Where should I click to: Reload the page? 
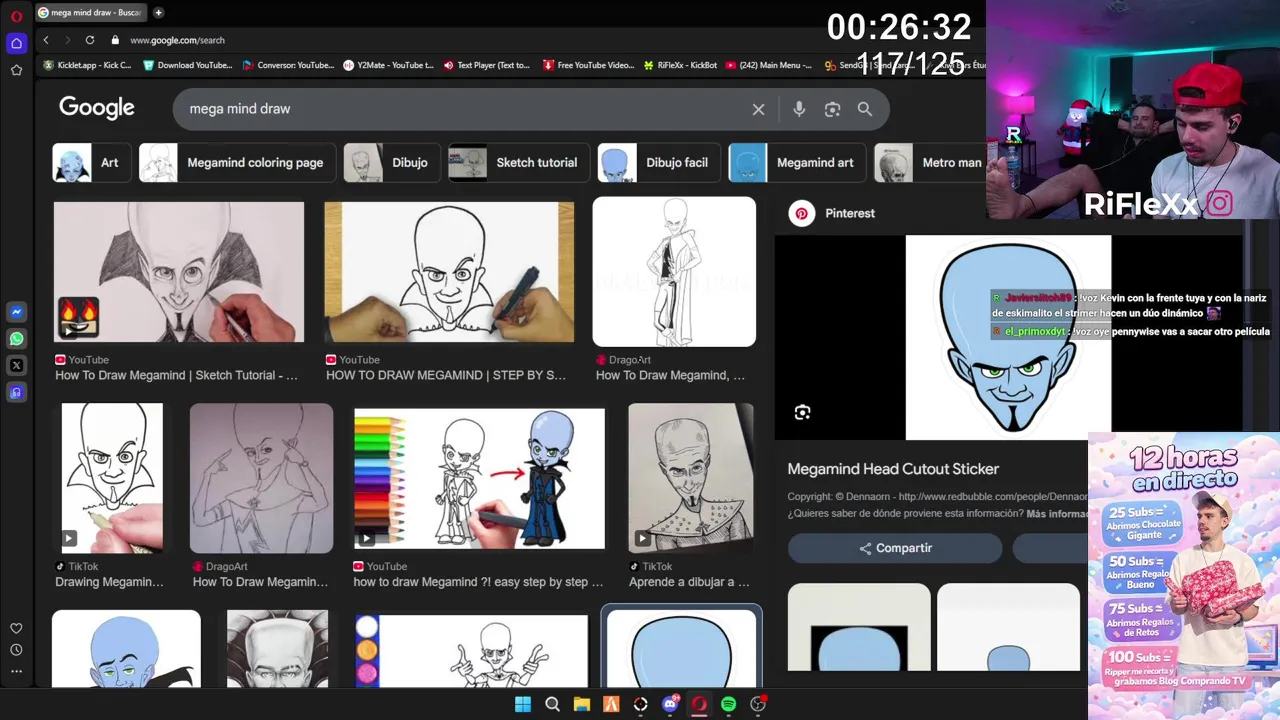pos(90,40)
